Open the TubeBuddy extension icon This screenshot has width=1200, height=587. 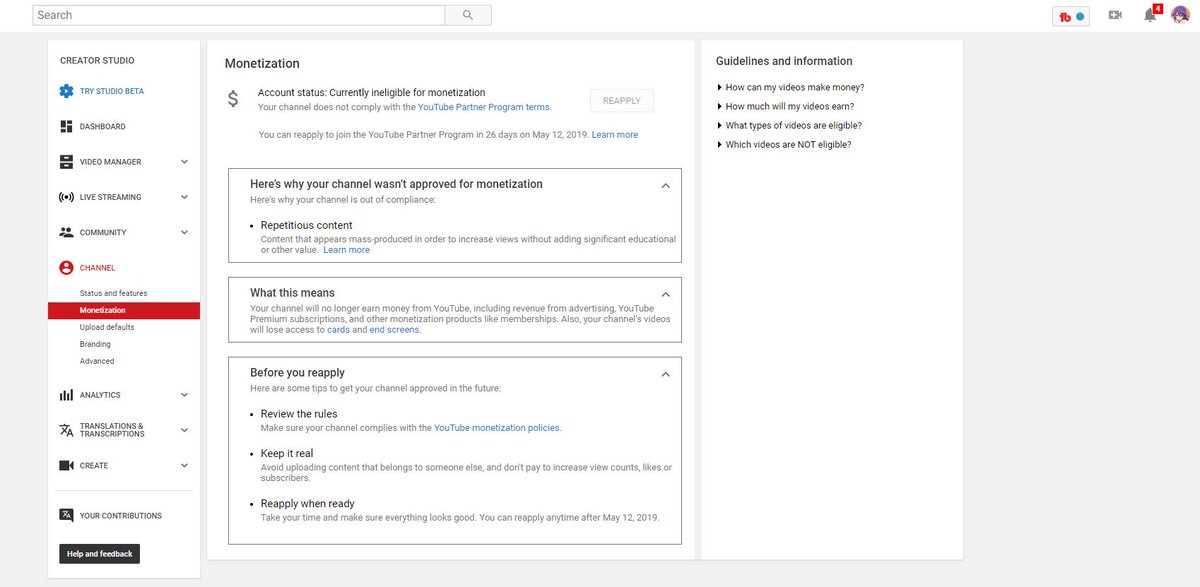click(1072, 16)
